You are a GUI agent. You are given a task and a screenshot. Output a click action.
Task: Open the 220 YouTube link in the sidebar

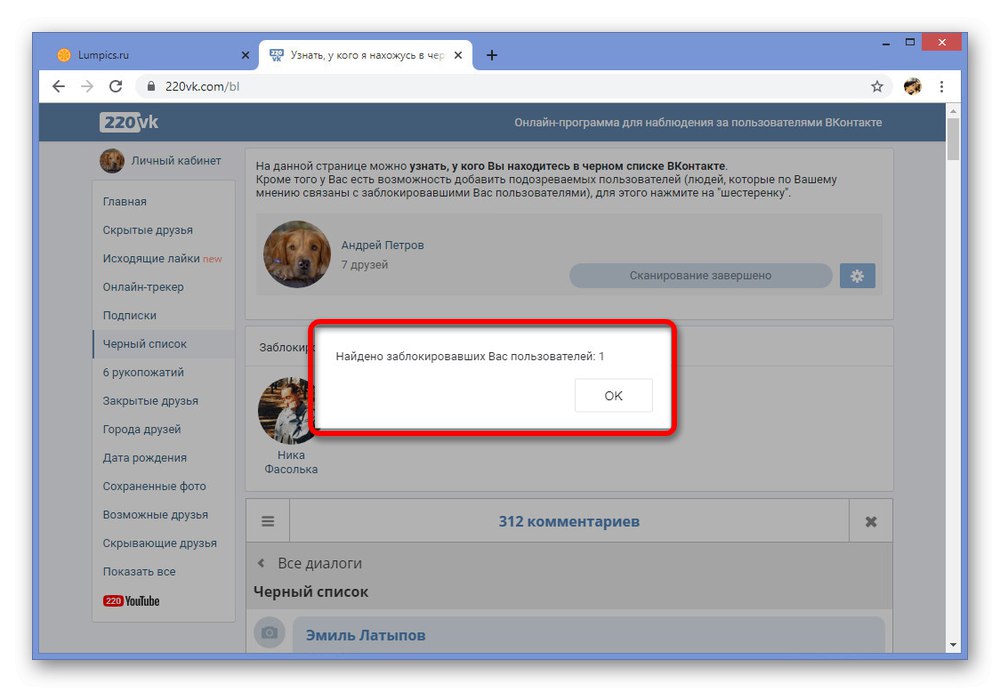pos(131,601)
